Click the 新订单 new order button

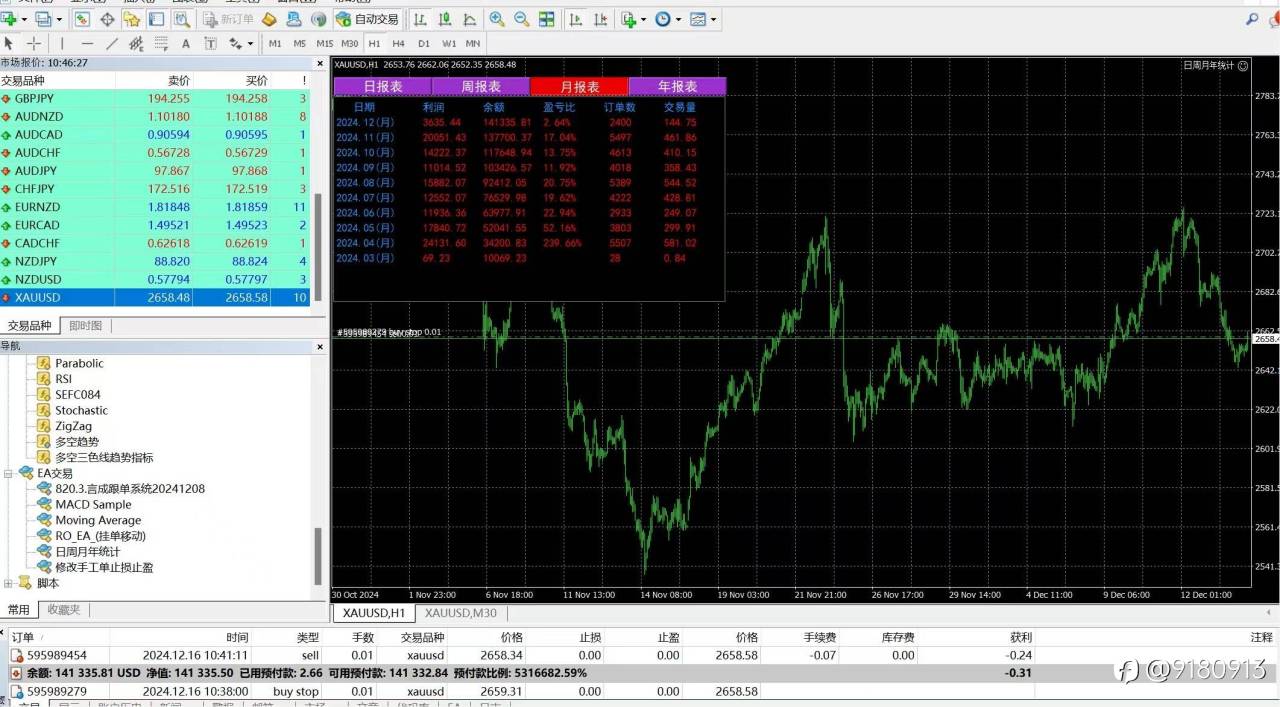click(x=229, y=19)
